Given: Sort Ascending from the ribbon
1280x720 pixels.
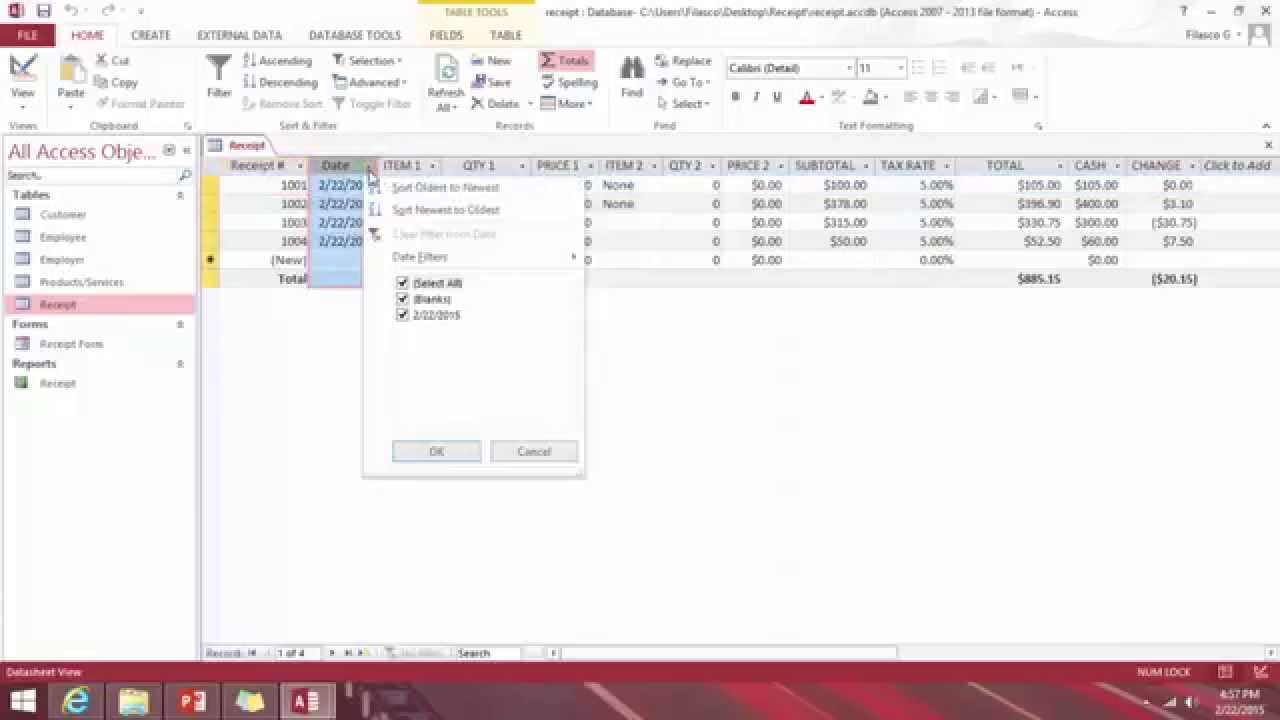Looking at the screenshot, I should tap(277, 61).
